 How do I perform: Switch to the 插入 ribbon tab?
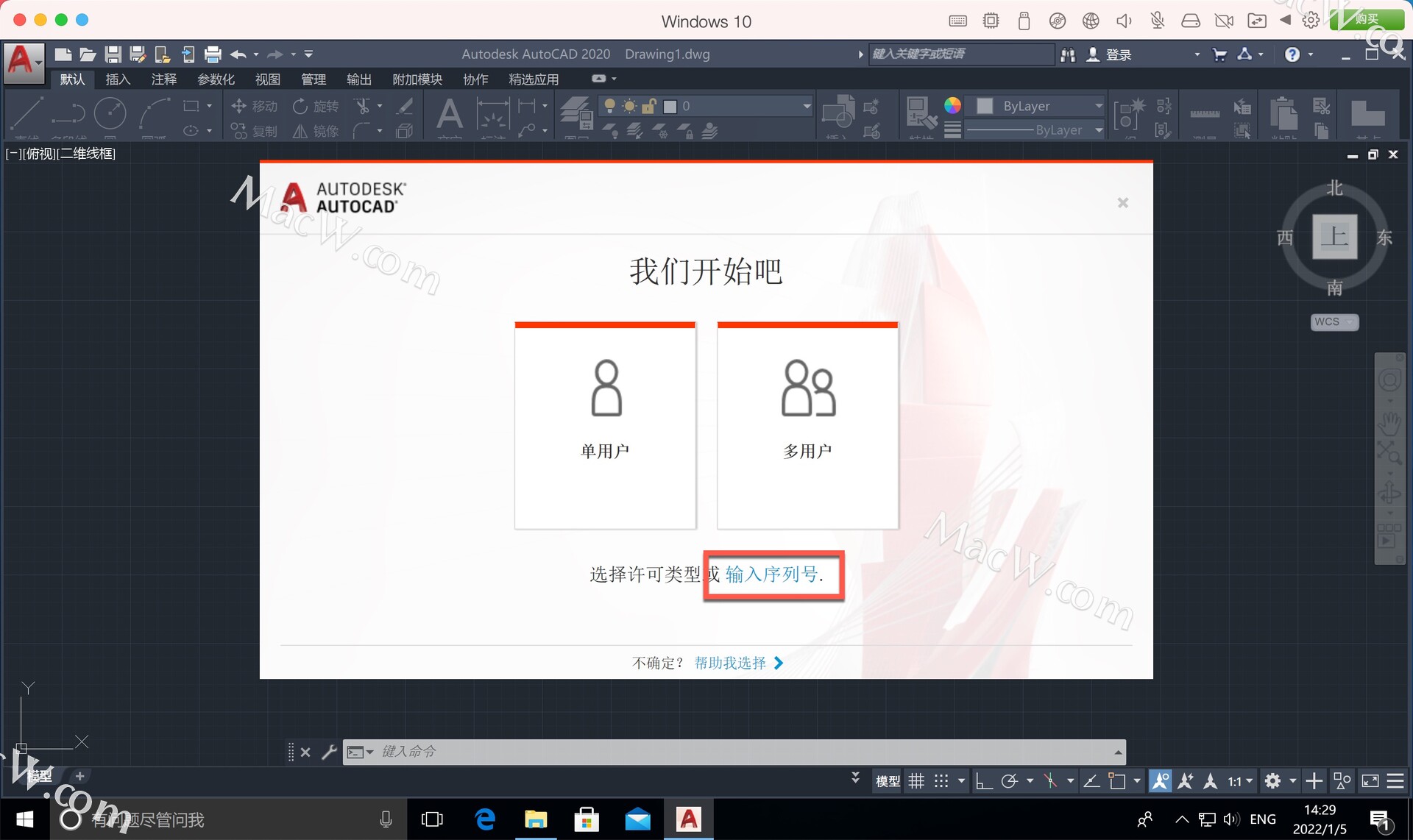[118, 79]
